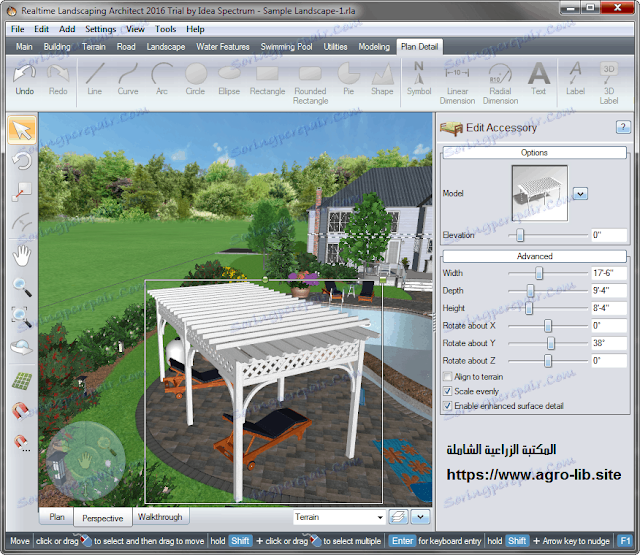Switch to the Terrain tab
This screenshot has height=555, width=640.
tap(94, 47)
